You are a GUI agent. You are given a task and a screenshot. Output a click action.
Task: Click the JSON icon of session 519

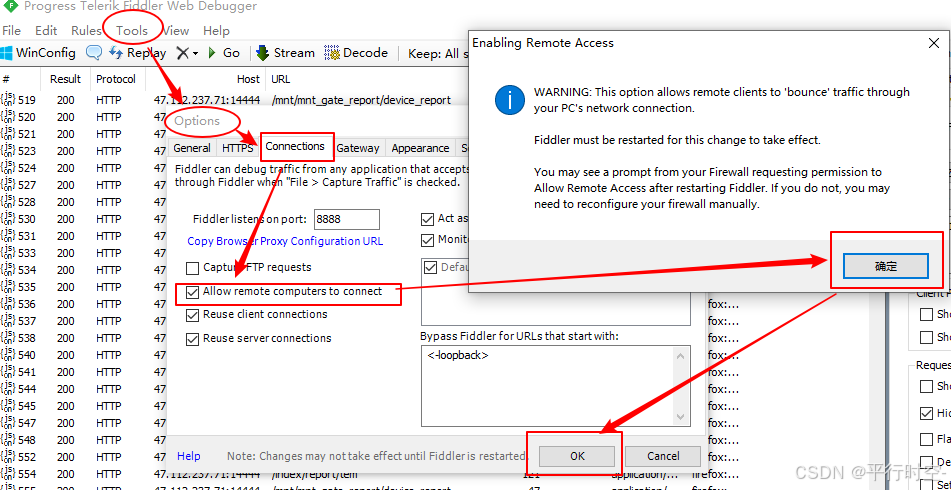[x=8, y=100]
